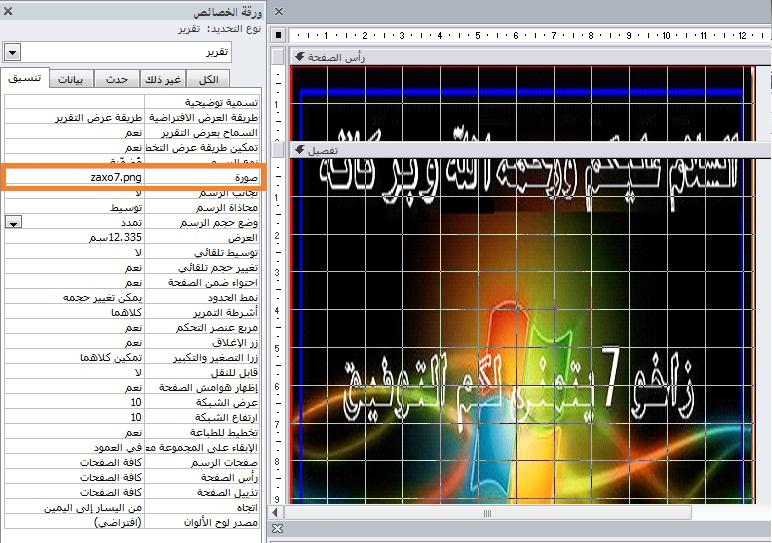This screenshot has width=772, height=543.
Task: Close the property sheet pane
Action: click(x=8, y=11)
